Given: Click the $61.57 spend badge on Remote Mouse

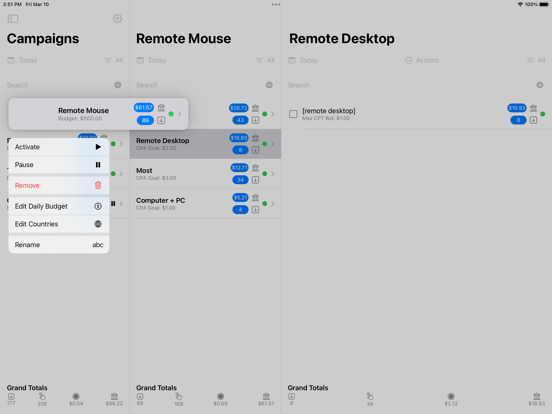Looking at the screenshot, I should (144, 107).
